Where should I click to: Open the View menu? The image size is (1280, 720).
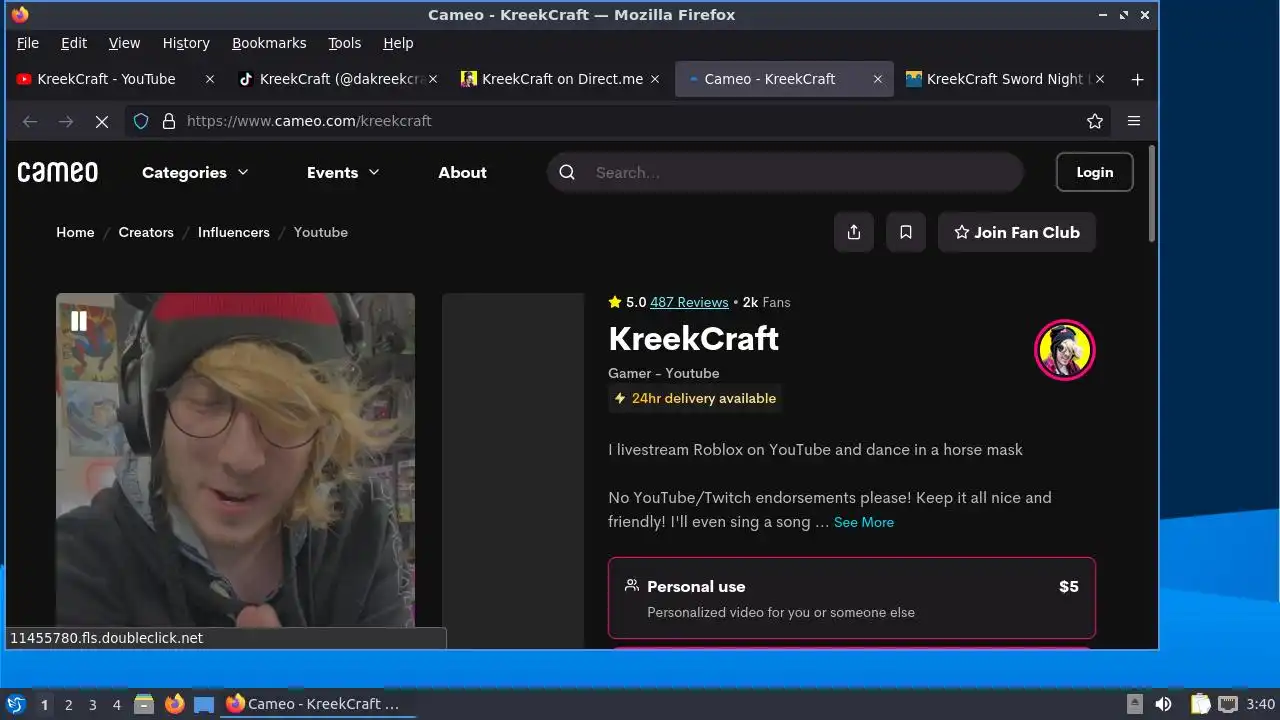point(124,43)
